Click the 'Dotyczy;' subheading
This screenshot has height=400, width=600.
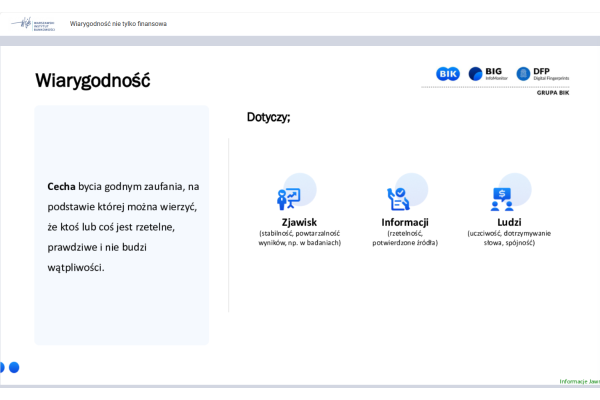coord(268,118)
